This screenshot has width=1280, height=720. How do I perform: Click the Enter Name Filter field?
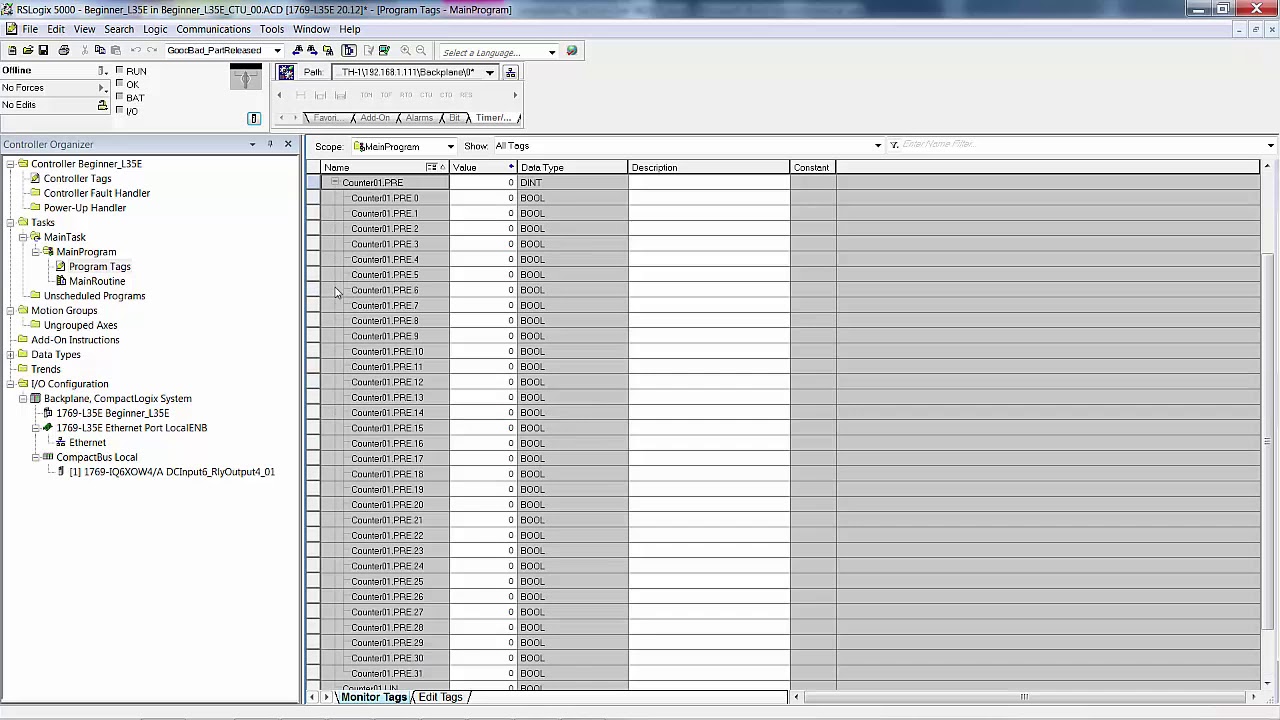coord(1080,145)
